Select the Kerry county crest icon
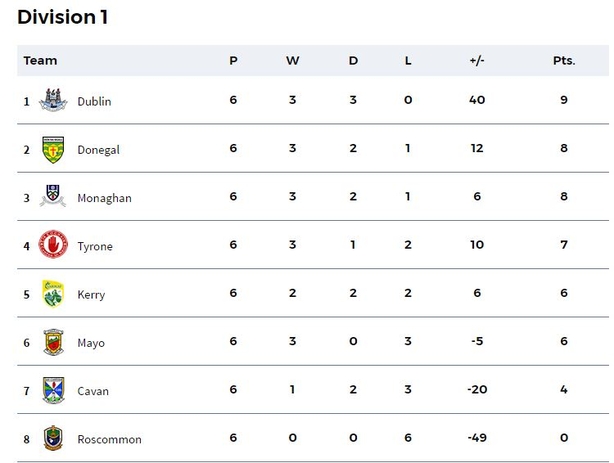The height and width of the screenshot is (463, 614). click(x=53, y=294)
